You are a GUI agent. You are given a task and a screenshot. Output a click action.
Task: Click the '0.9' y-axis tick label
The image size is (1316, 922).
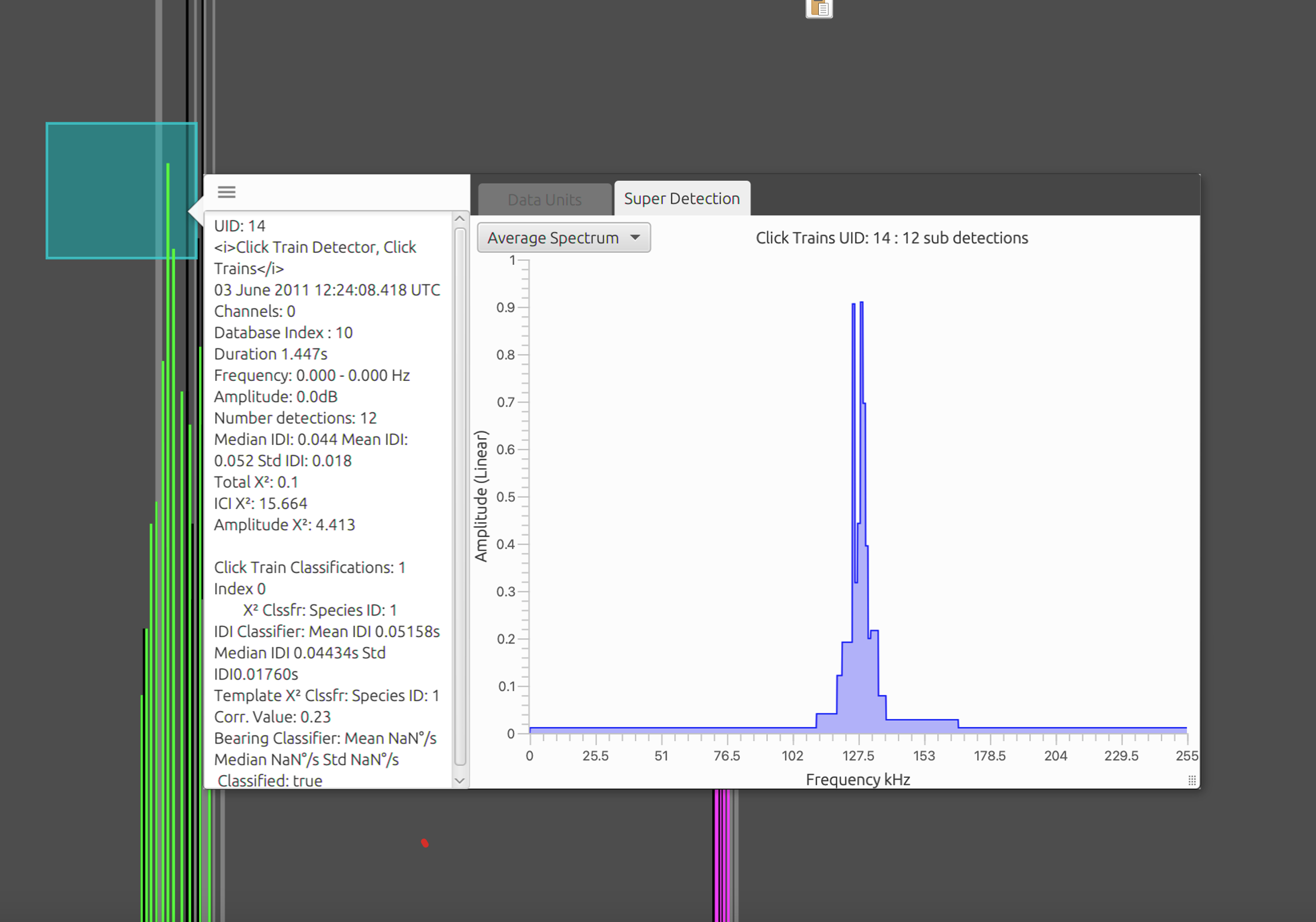(x=506, y=308)
